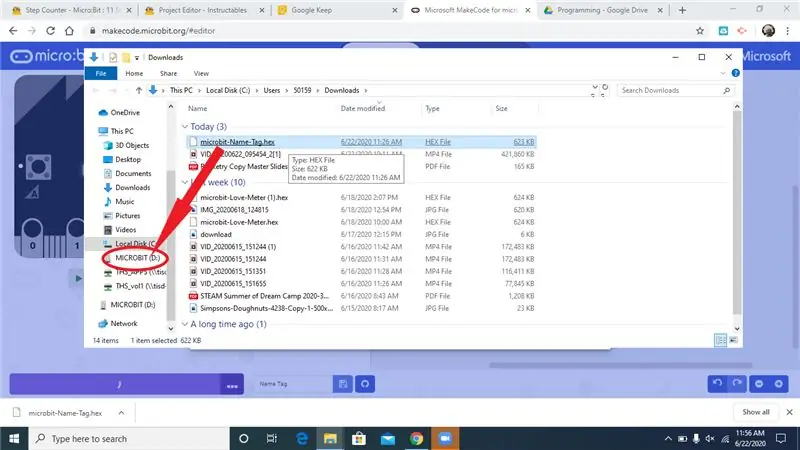The height and width of the screenshot is (450, 800).
Task: Click the Explorer help question mark icon
Action: click(x=736, y=73)
